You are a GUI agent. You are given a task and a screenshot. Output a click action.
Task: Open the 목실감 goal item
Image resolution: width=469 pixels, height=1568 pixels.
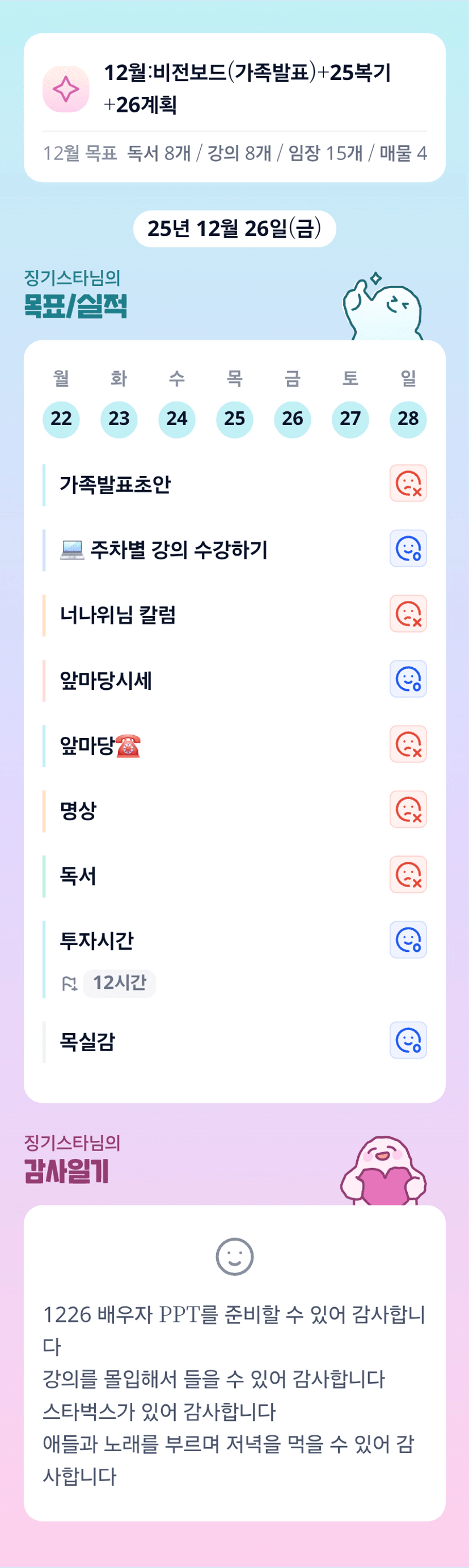(x=87, y=1042)
